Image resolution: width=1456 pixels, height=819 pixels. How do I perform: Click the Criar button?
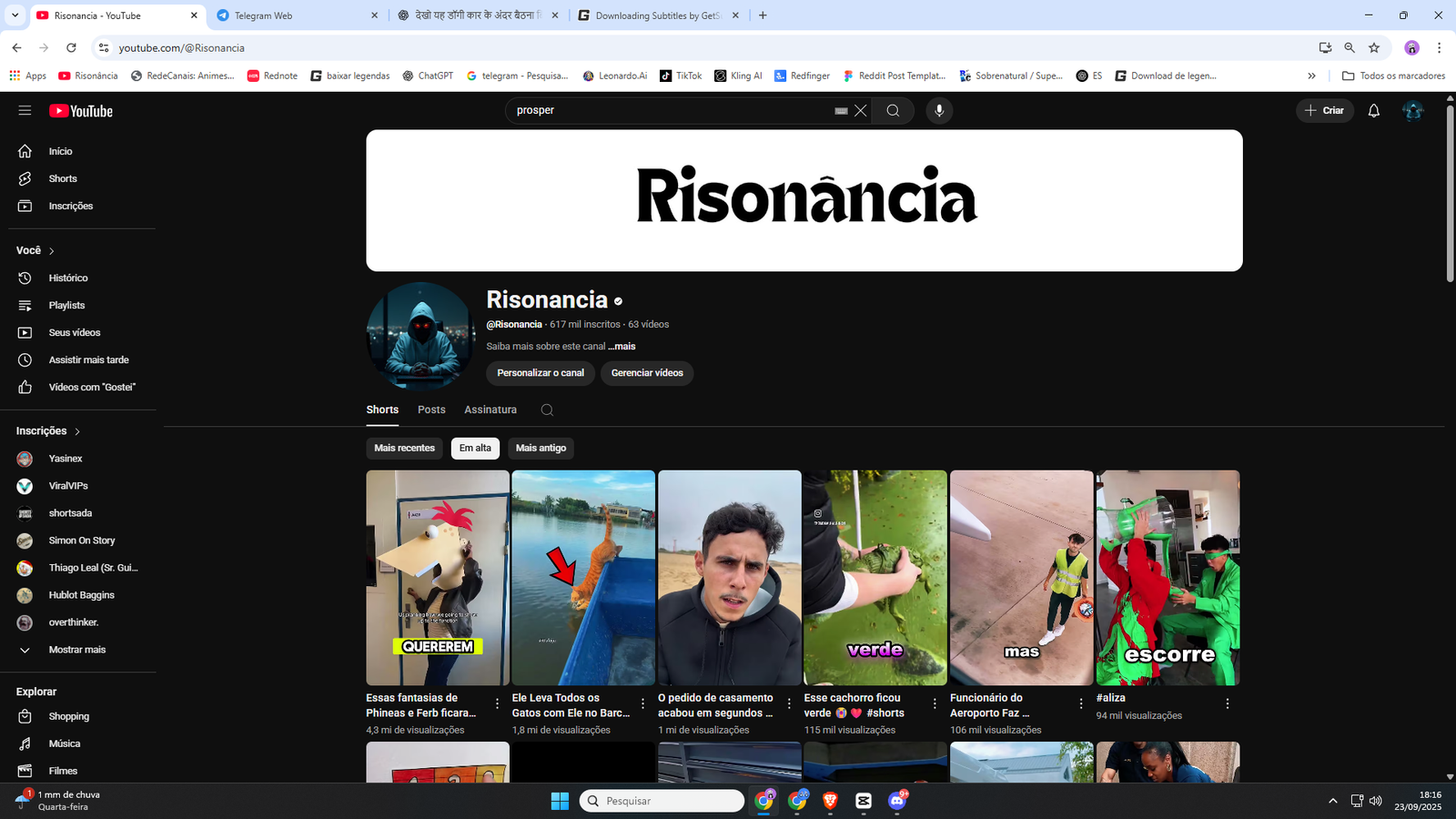click(1325, 111)
